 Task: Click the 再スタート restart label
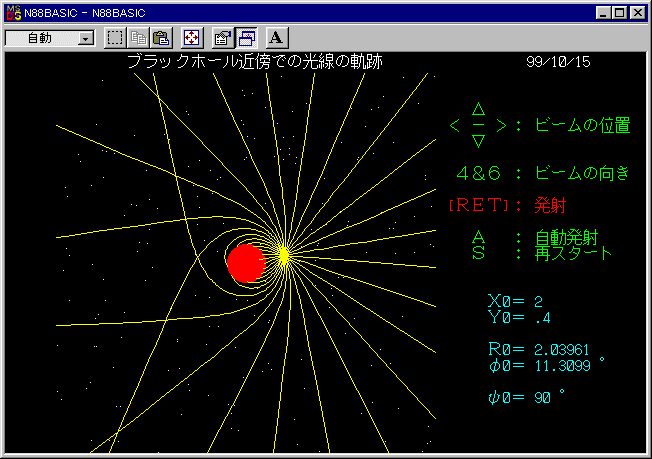click(x=574, y=253)
